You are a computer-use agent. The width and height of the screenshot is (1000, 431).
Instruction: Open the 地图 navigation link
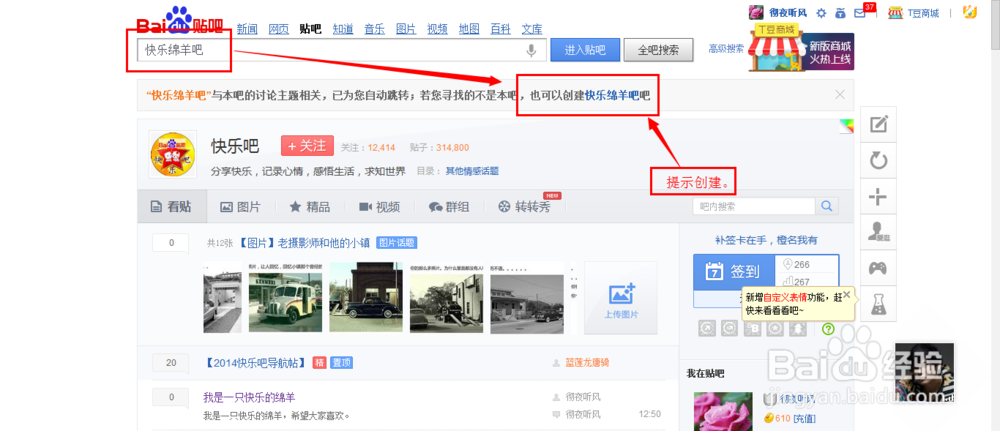click(469, 29)
